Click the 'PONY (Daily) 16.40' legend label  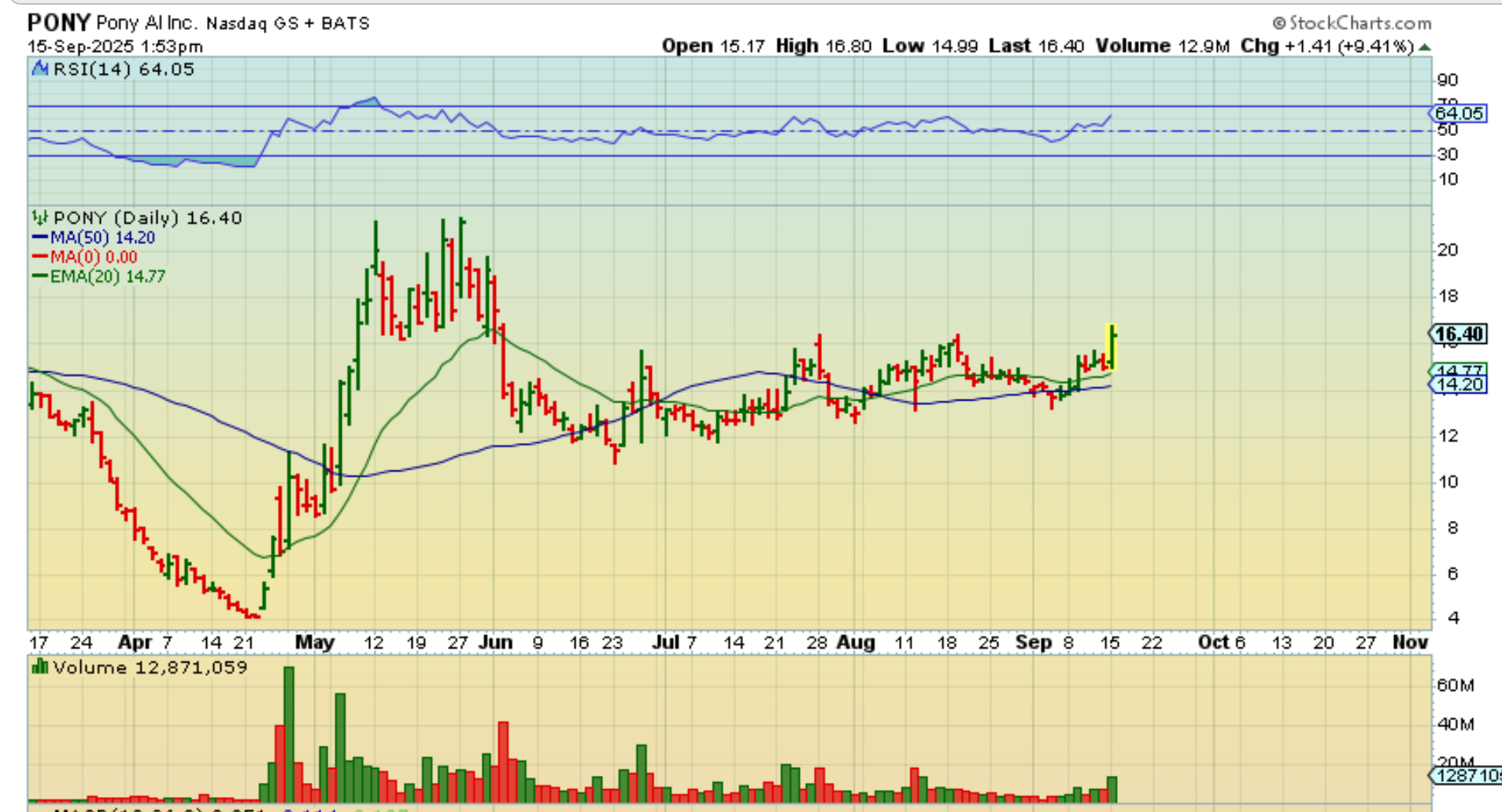pos(147,218)
